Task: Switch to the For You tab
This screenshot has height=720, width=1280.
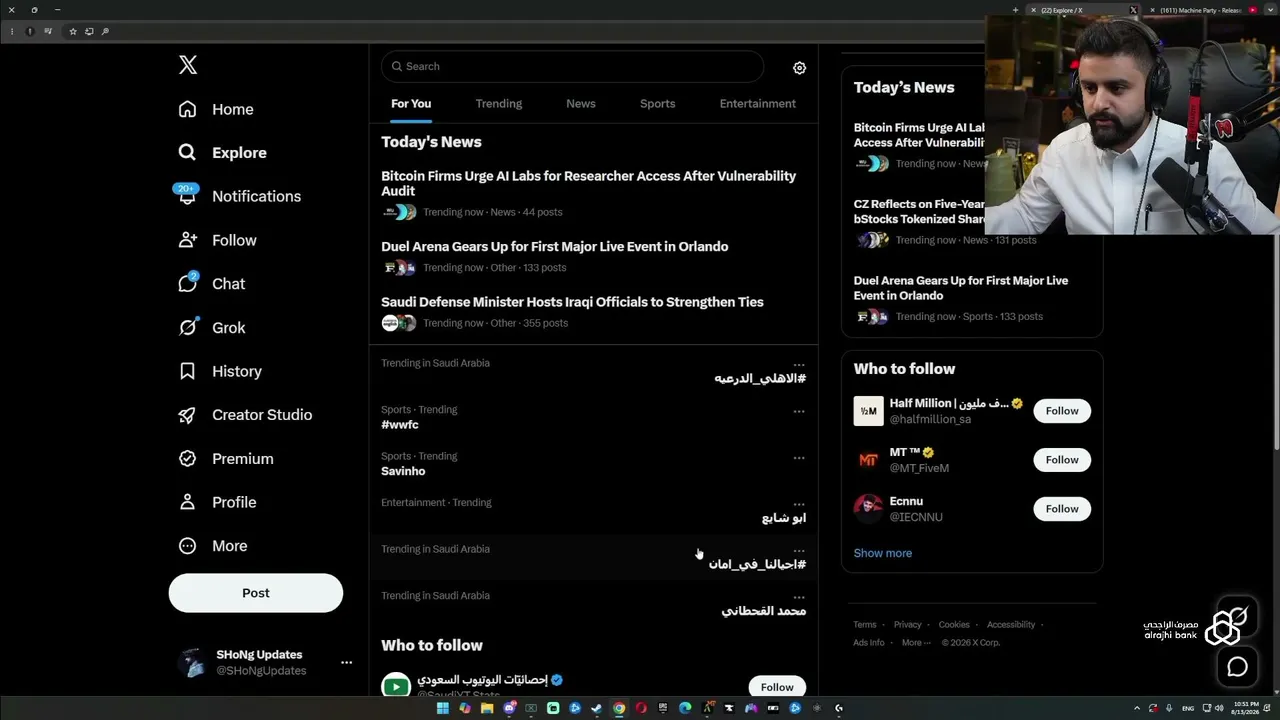Action: click(411, 104)
